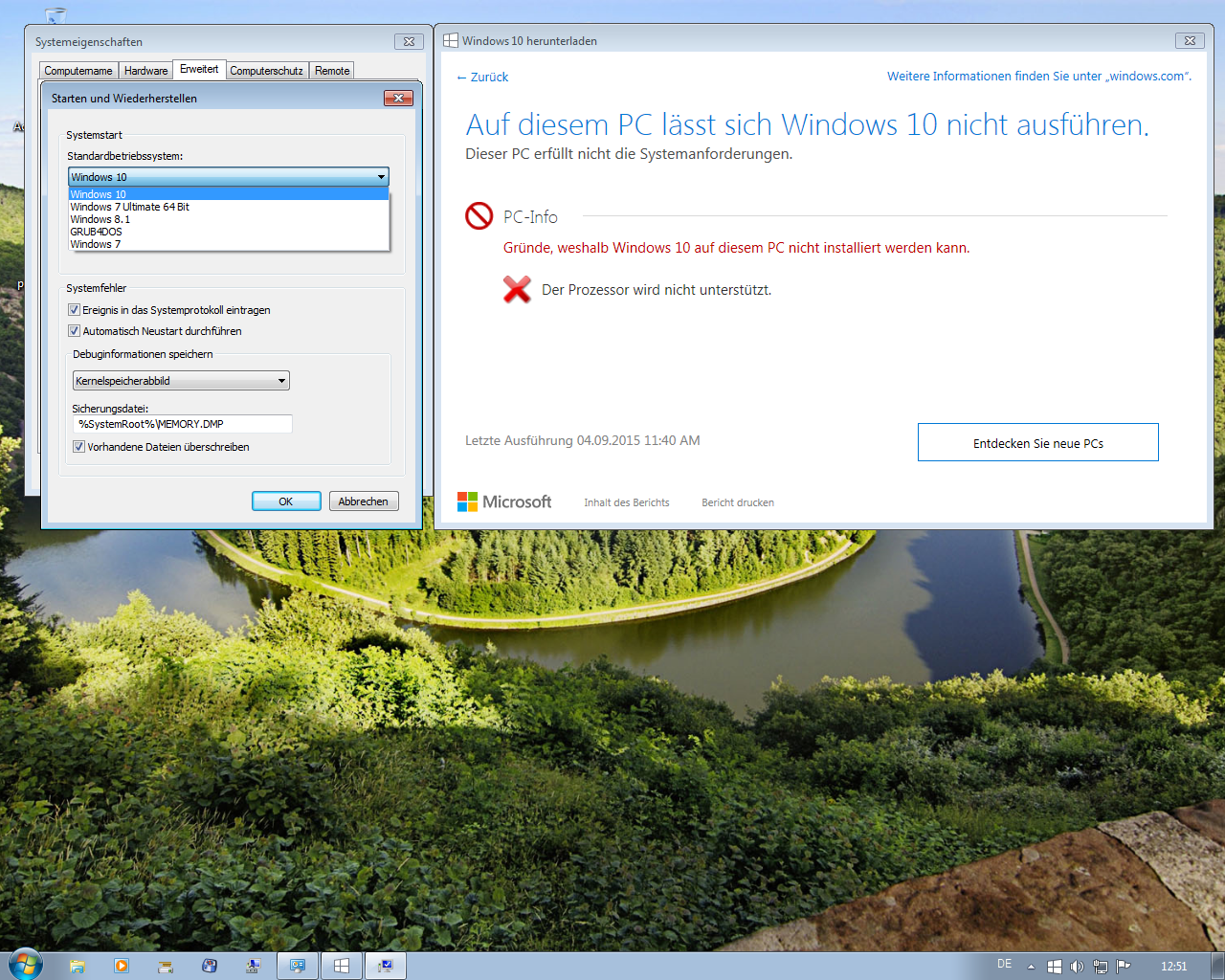Click the red prohibited PC-Info icon
1225x980 pixels.
click(x=479, y=216)
